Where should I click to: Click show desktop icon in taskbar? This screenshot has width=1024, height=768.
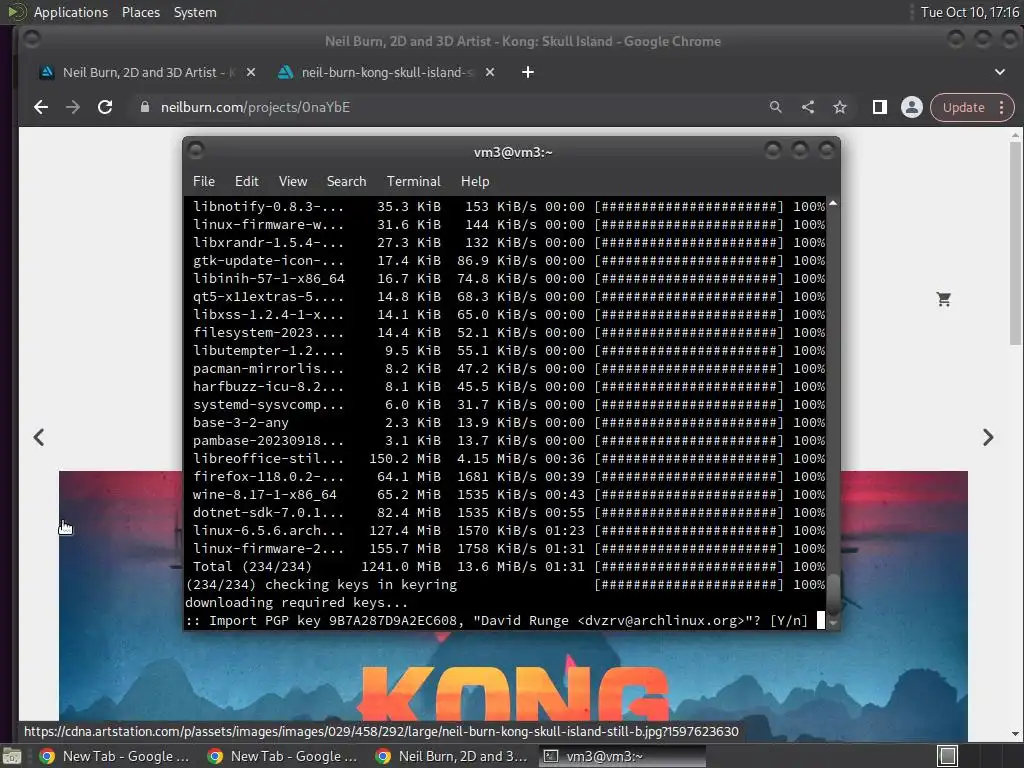pyautogui.click(x=12, y=756)
